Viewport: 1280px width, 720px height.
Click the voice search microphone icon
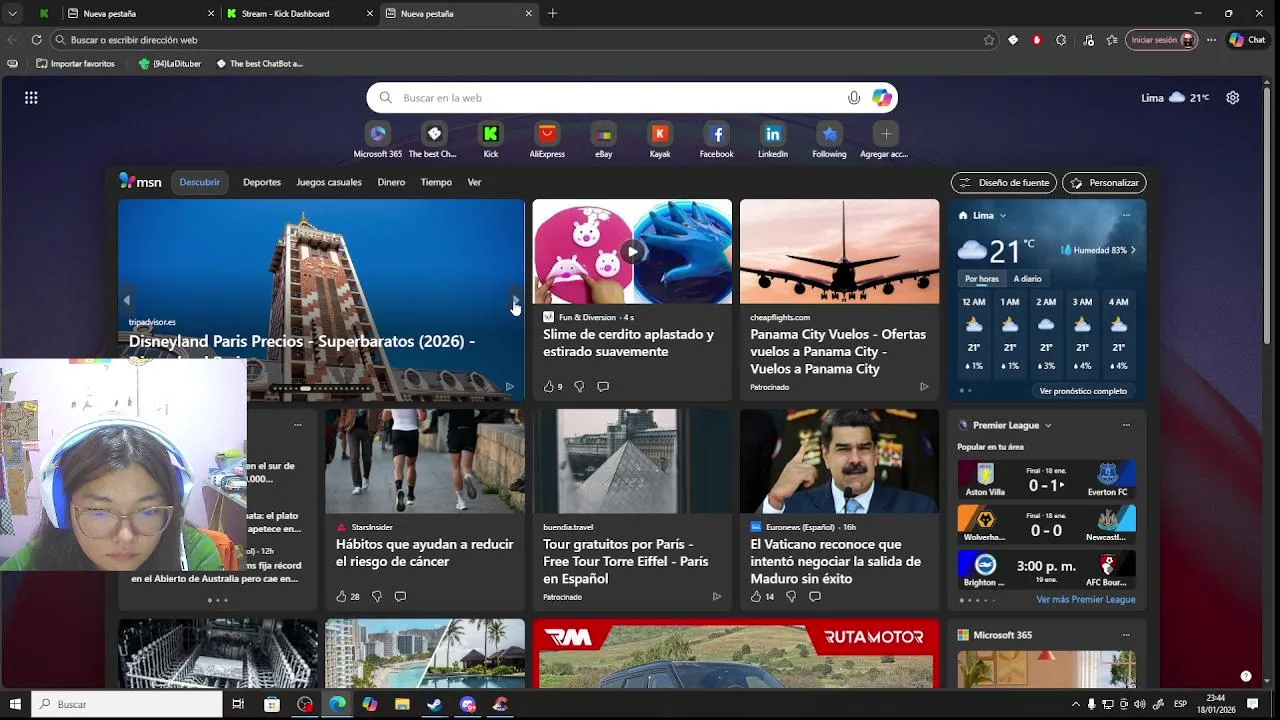pyautogui.click(x=854, y=98)
